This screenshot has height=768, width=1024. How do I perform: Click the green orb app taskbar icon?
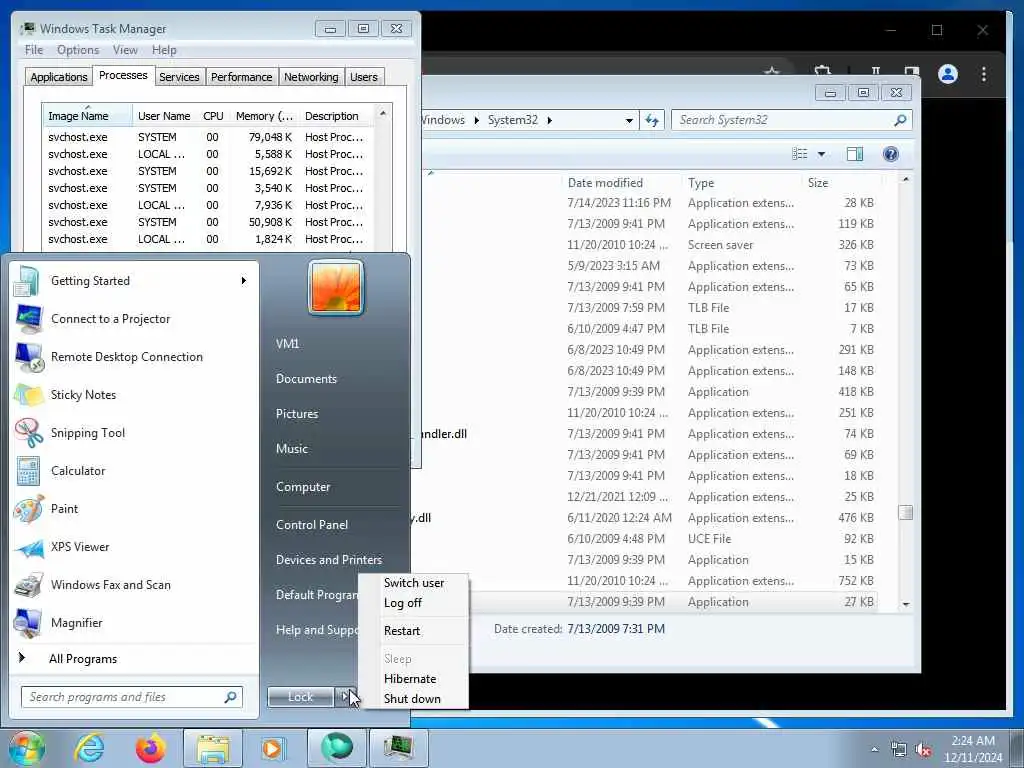point(337,748)
